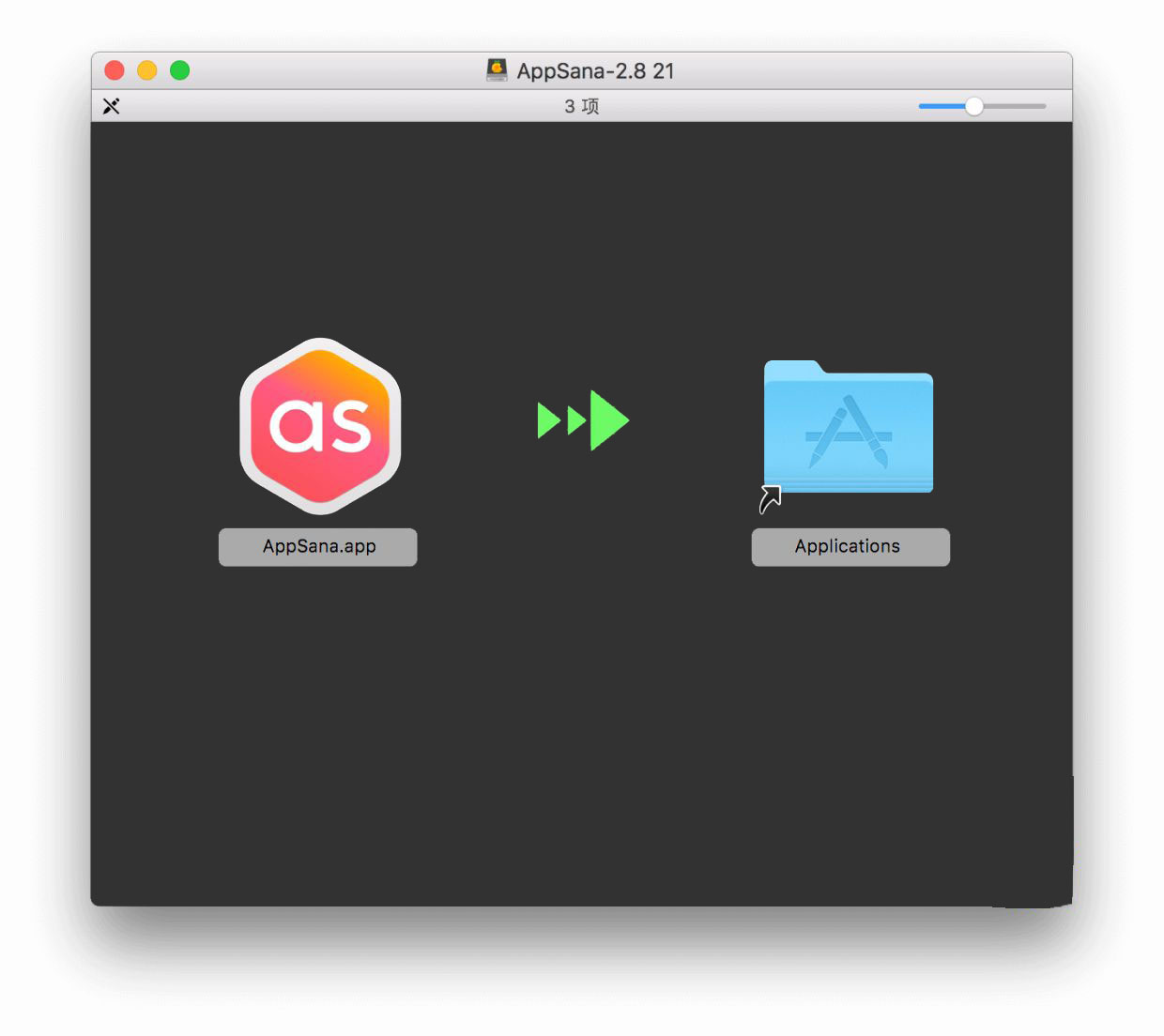Click the Applications folder name label
Image resolution: width=1164 pixels, height=1036 pixels.
[850, 546]
